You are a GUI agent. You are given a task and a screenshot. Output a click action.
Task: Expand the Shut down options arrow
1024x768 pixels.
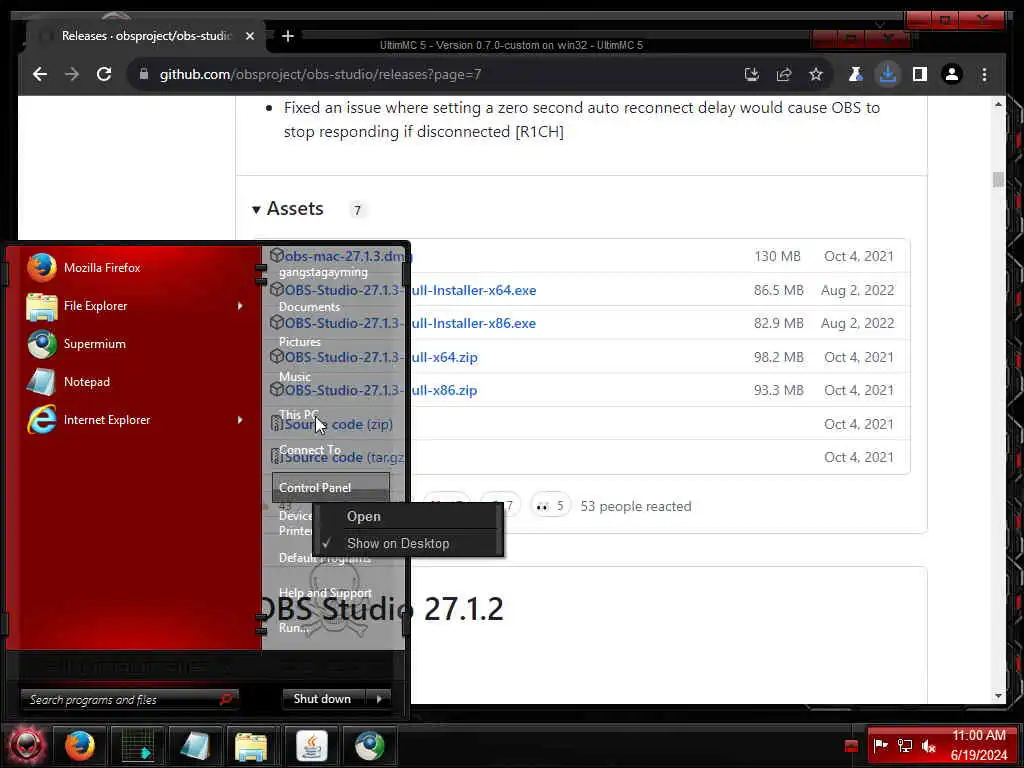pos(379,699)
